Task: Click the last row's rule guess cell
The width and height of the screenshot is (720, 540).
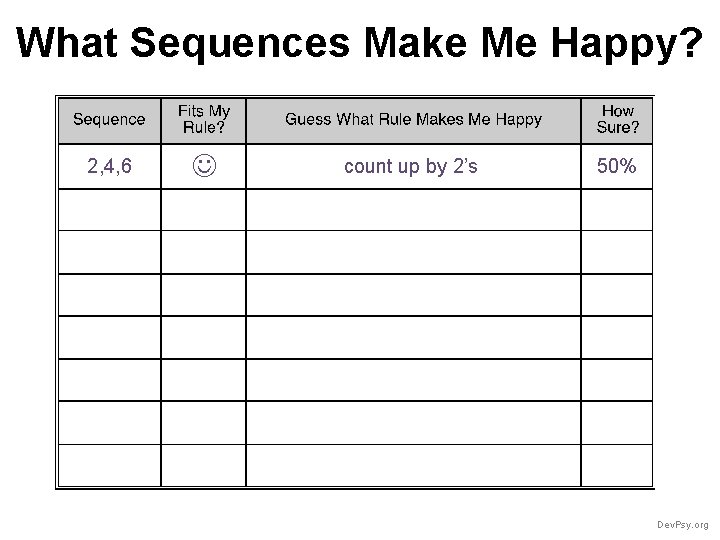Action: [x=413, y=465]
